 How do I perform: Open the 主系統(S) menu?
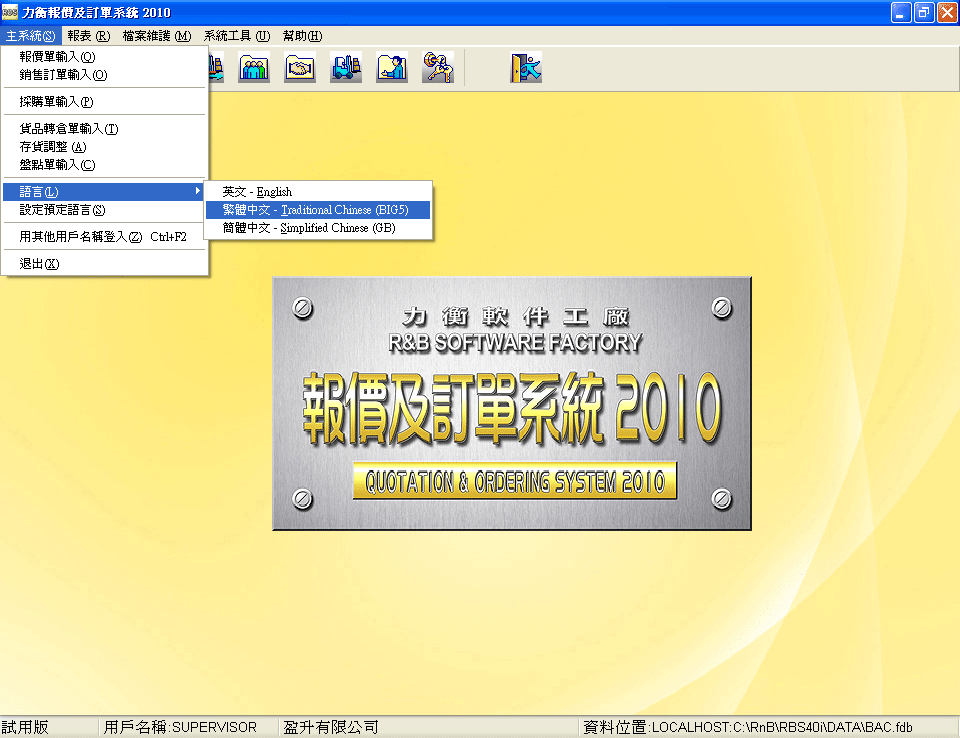(31, 36)
